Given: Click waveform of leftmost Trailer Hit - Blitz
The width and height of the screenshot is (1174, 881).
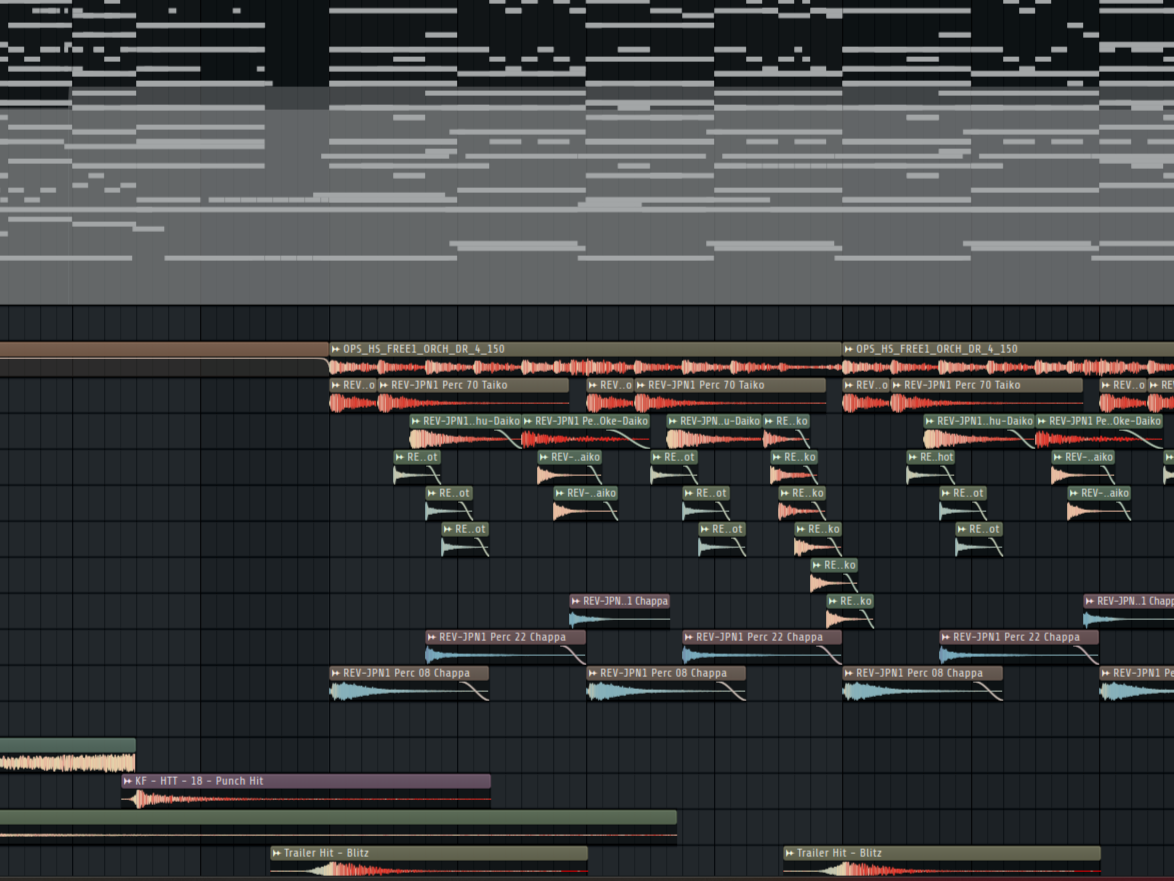Looking at the screenshot, I should (x=429, y=870).
